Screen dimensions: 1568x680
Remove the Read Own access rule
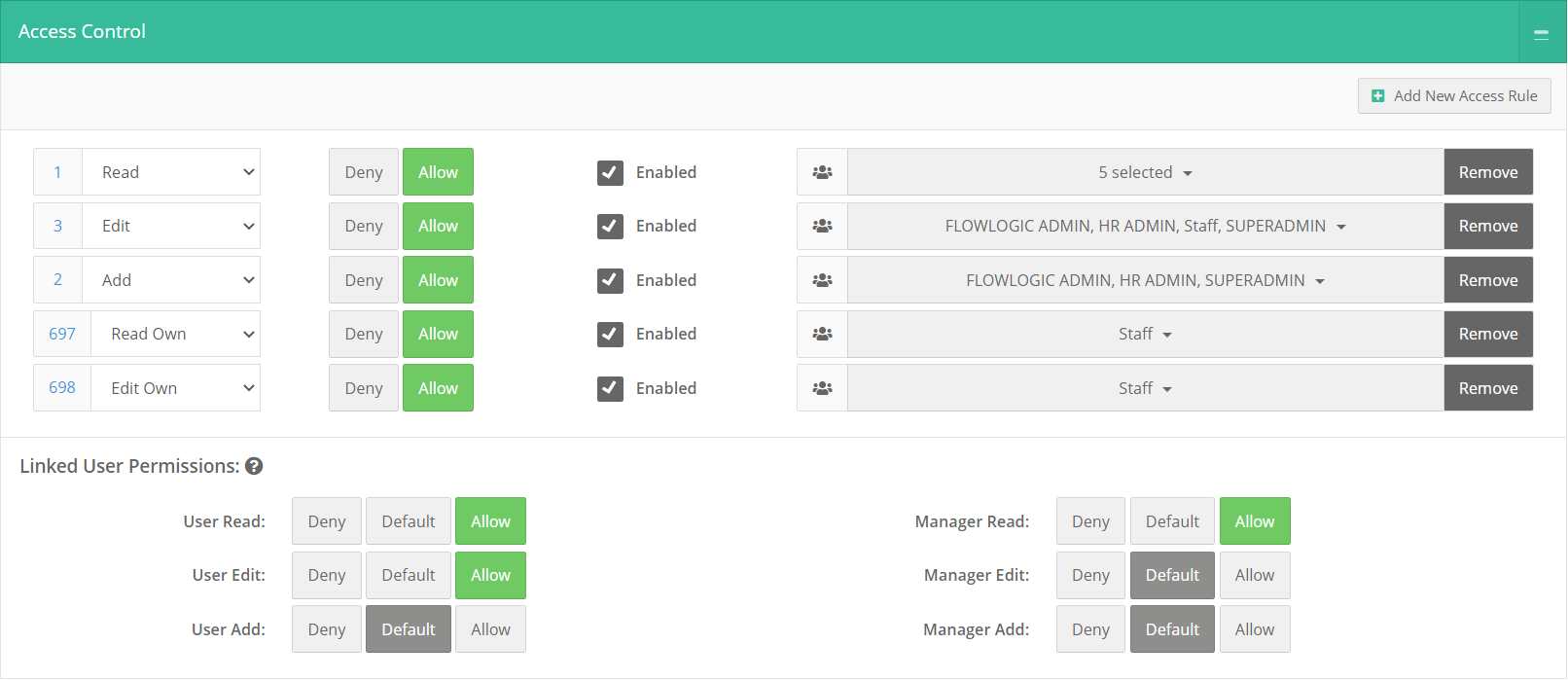coord(1488,334)
